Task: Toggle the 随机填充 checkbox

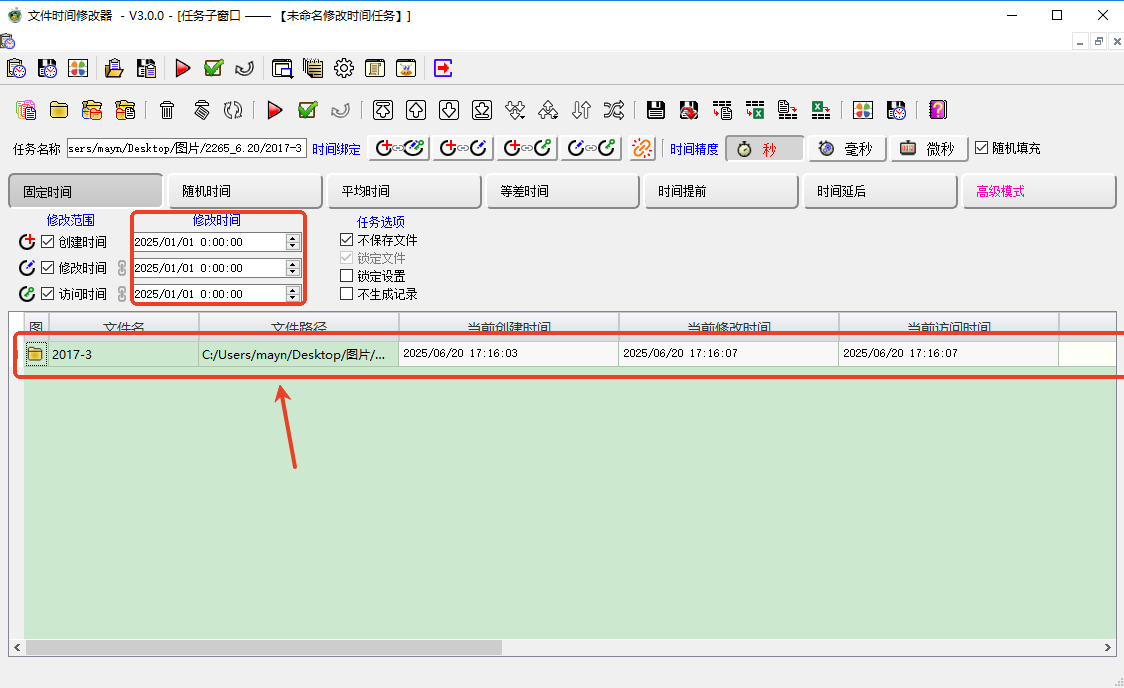Action: 981,148
